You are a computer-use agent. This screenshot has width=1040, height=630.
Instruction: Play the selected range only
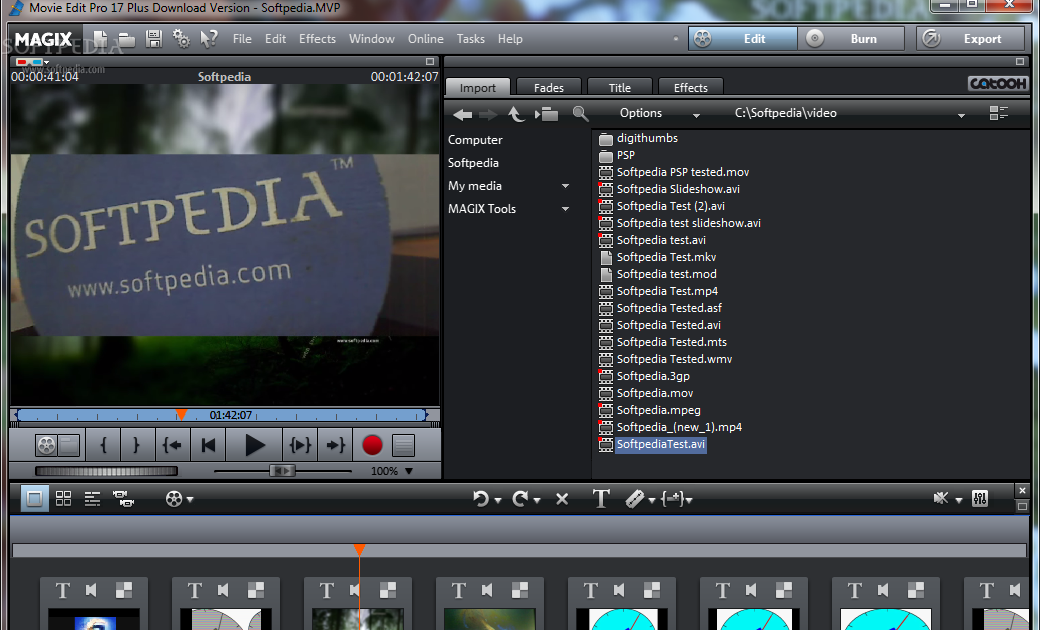pyautogui.click(x=300, y=445)
